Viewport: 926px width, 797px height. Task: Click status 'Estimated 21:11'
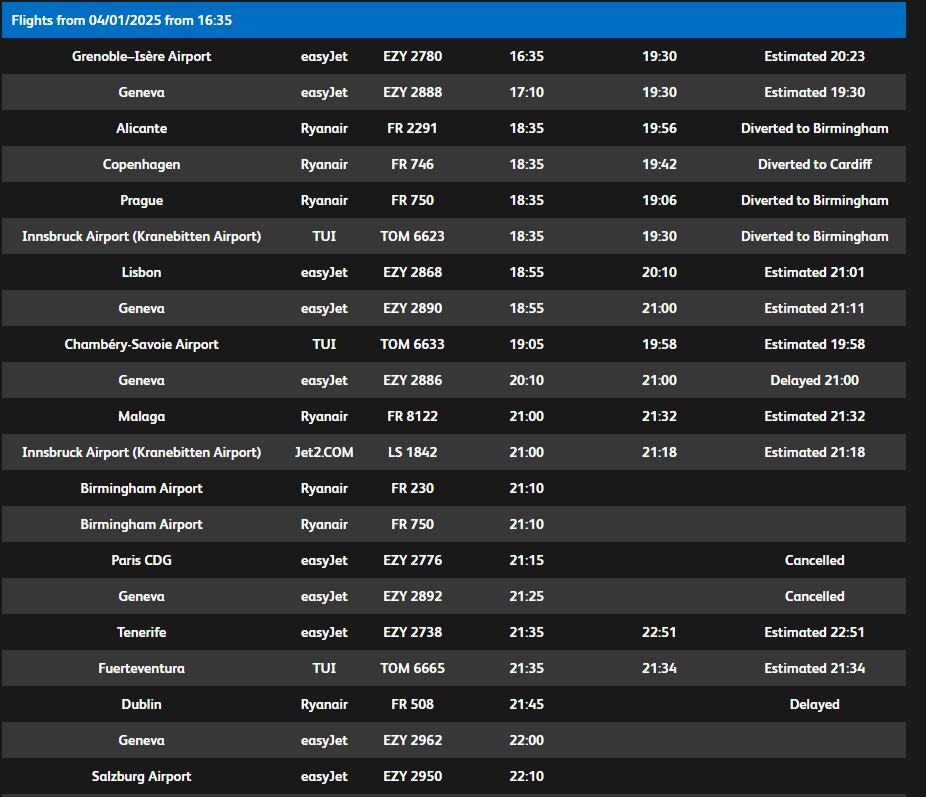click(x=814, y=308)
